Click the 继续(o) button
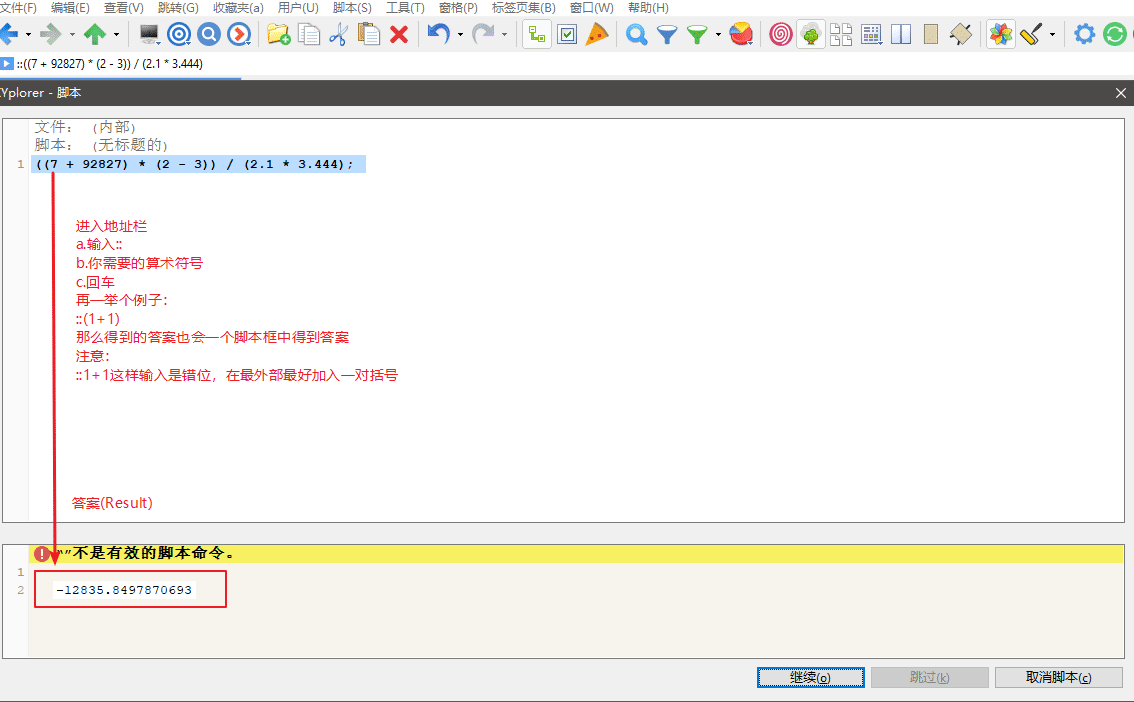Viewport: 1134px width, 702px height. pyautogui.click(x=810, y=677)
